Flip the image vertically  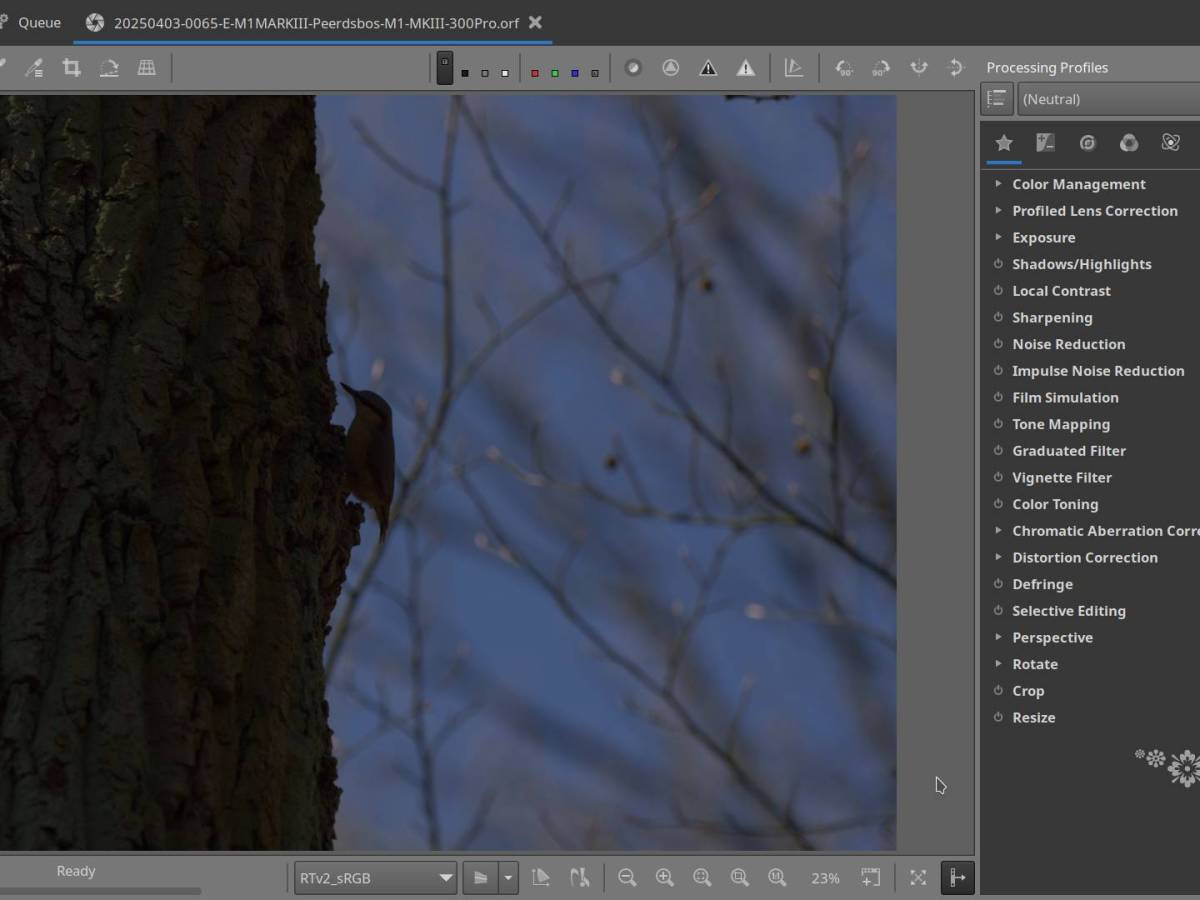tap(955, 68)
